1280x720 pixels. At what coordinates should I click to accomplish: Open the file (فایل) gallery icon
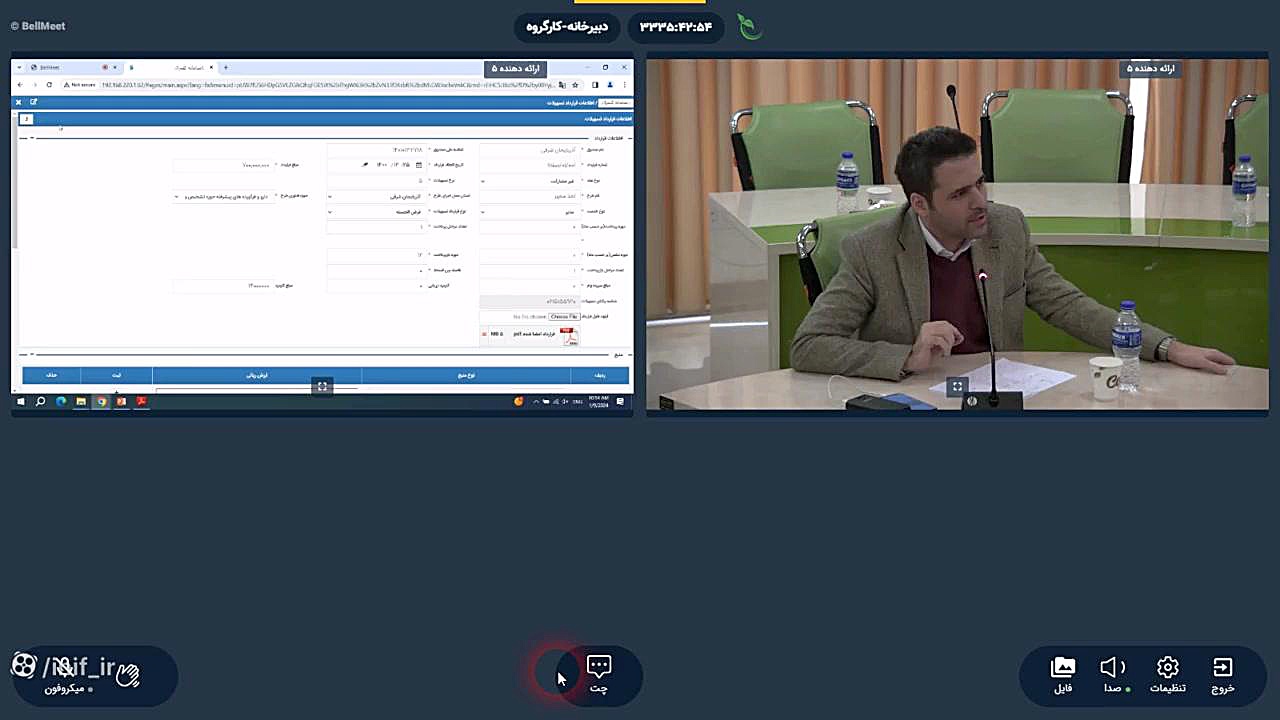(x=1063, y=667)
